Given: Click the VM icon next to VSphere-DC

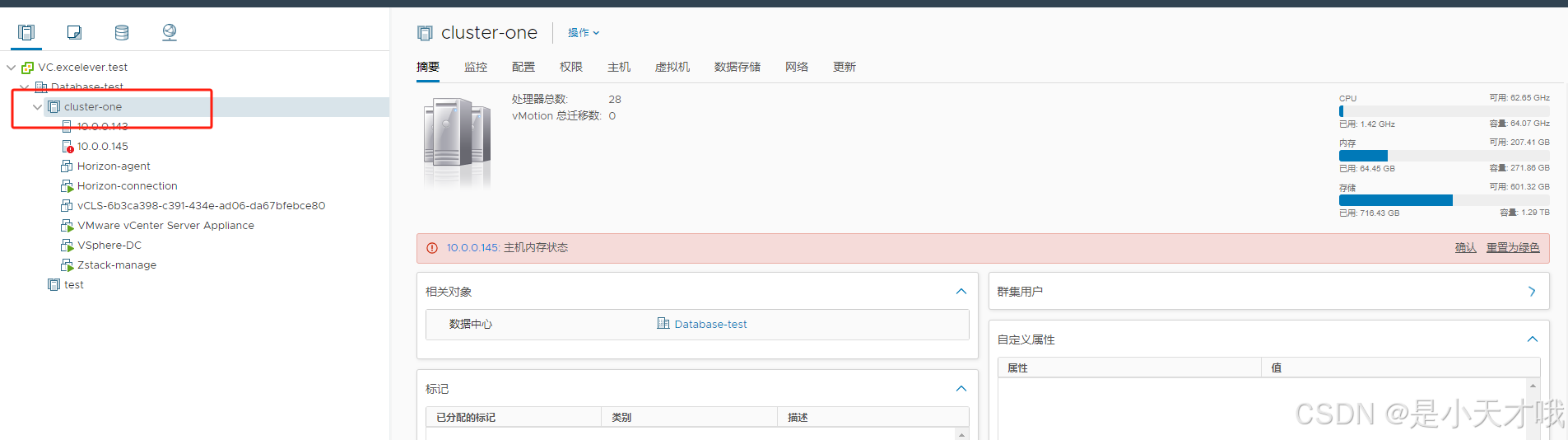Looking at the screenshot, I should pyautogui.click(x=67, y=246).
